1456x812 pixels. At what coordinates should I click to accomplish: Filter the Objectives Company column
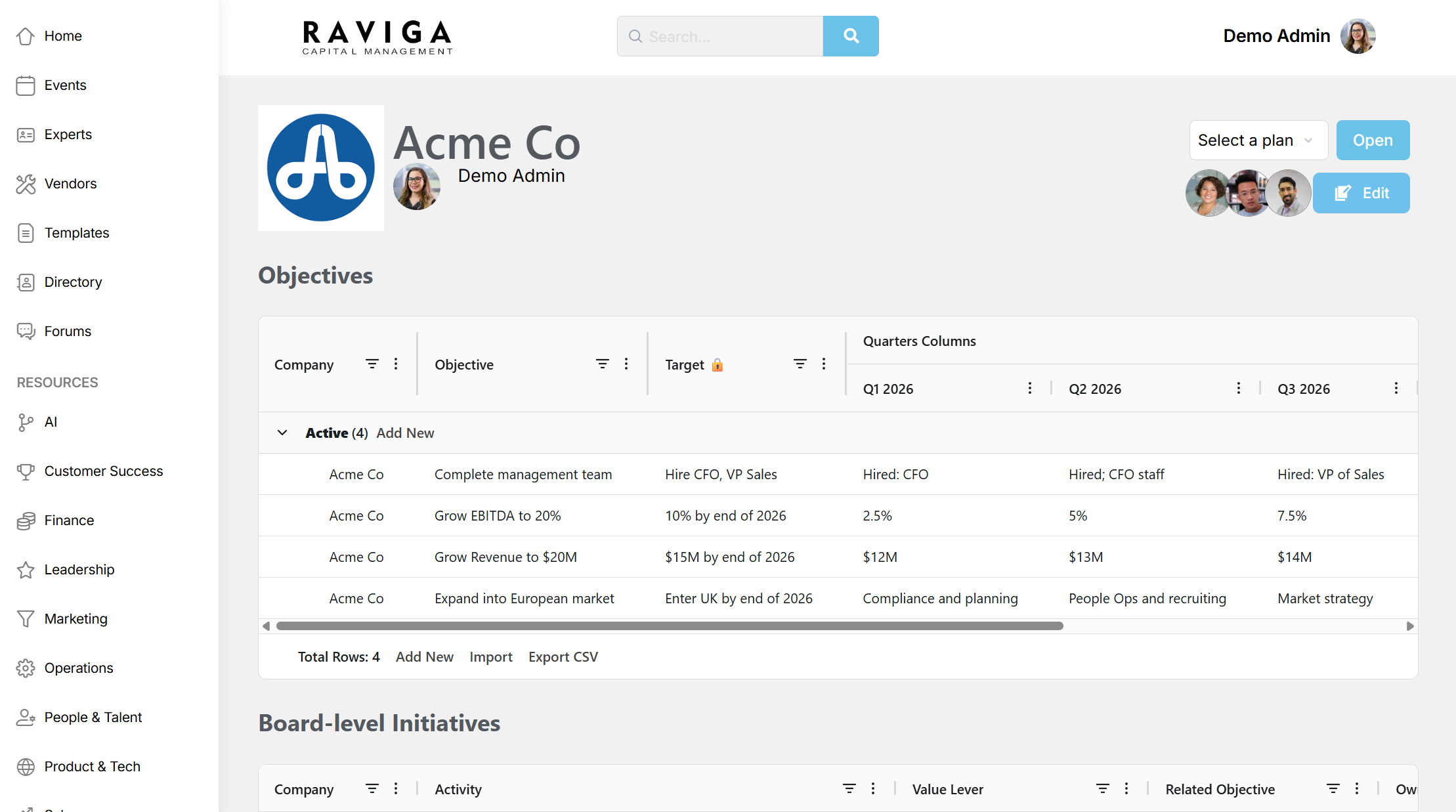point(372,364)
